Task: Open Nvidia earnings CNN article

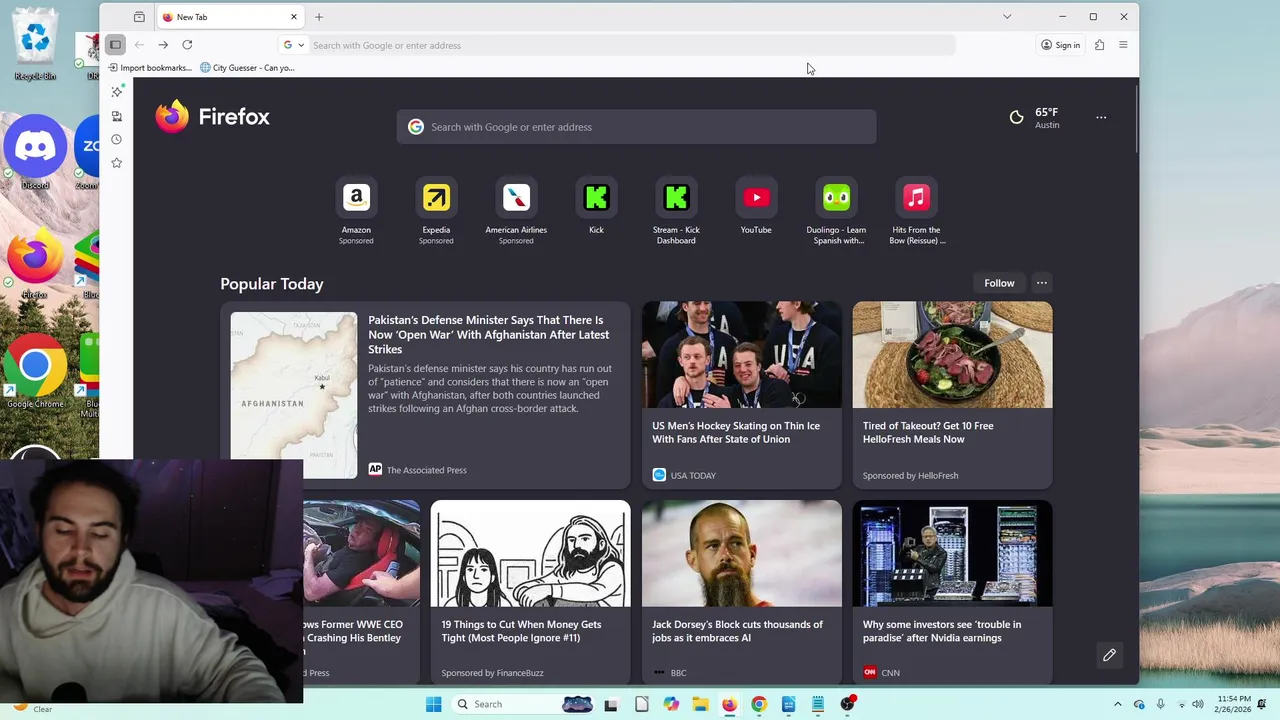Action: point(952,592)
